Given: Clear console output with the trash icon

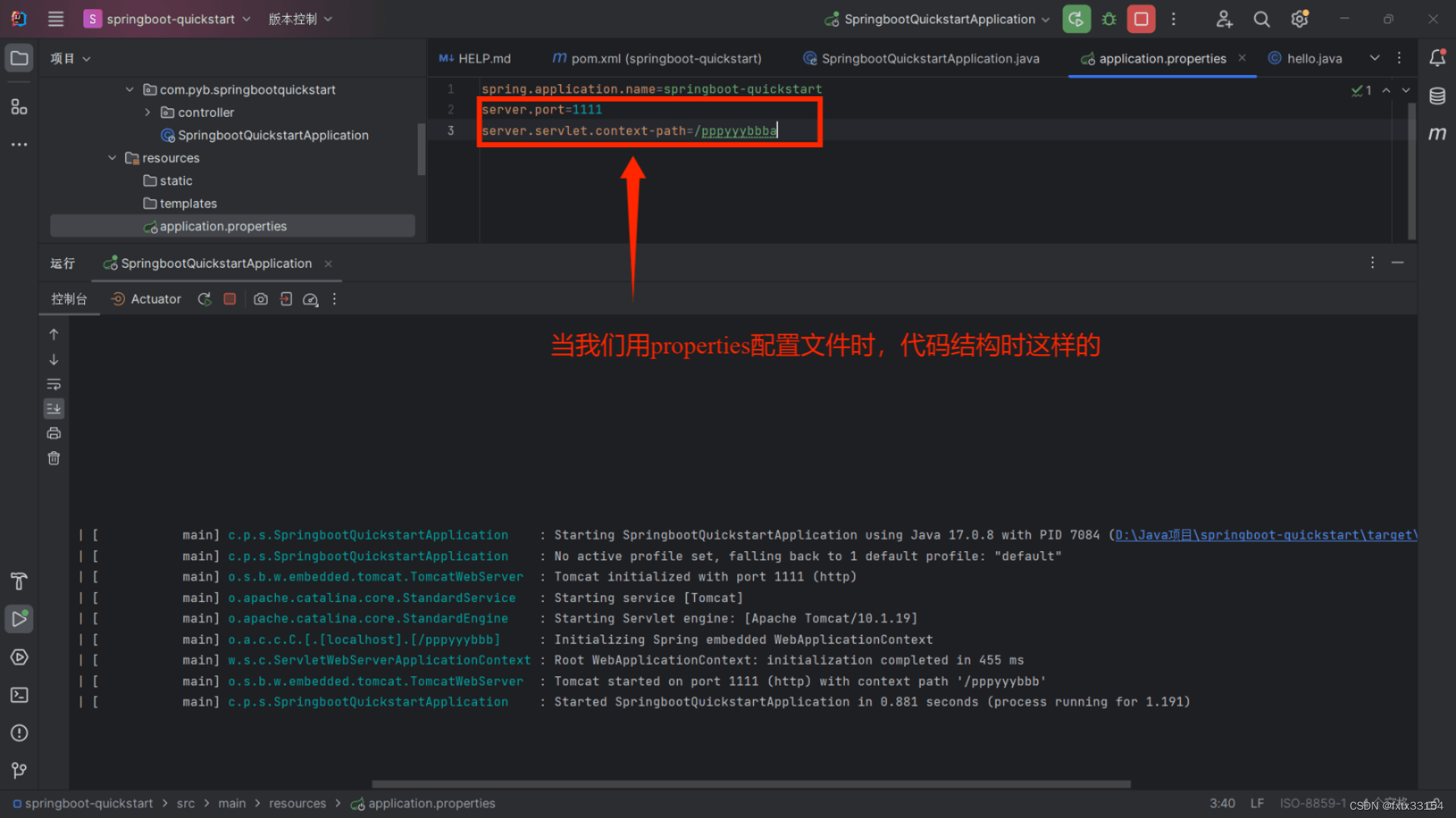Looking at the screenshot, I should click(x=54, y=458).
